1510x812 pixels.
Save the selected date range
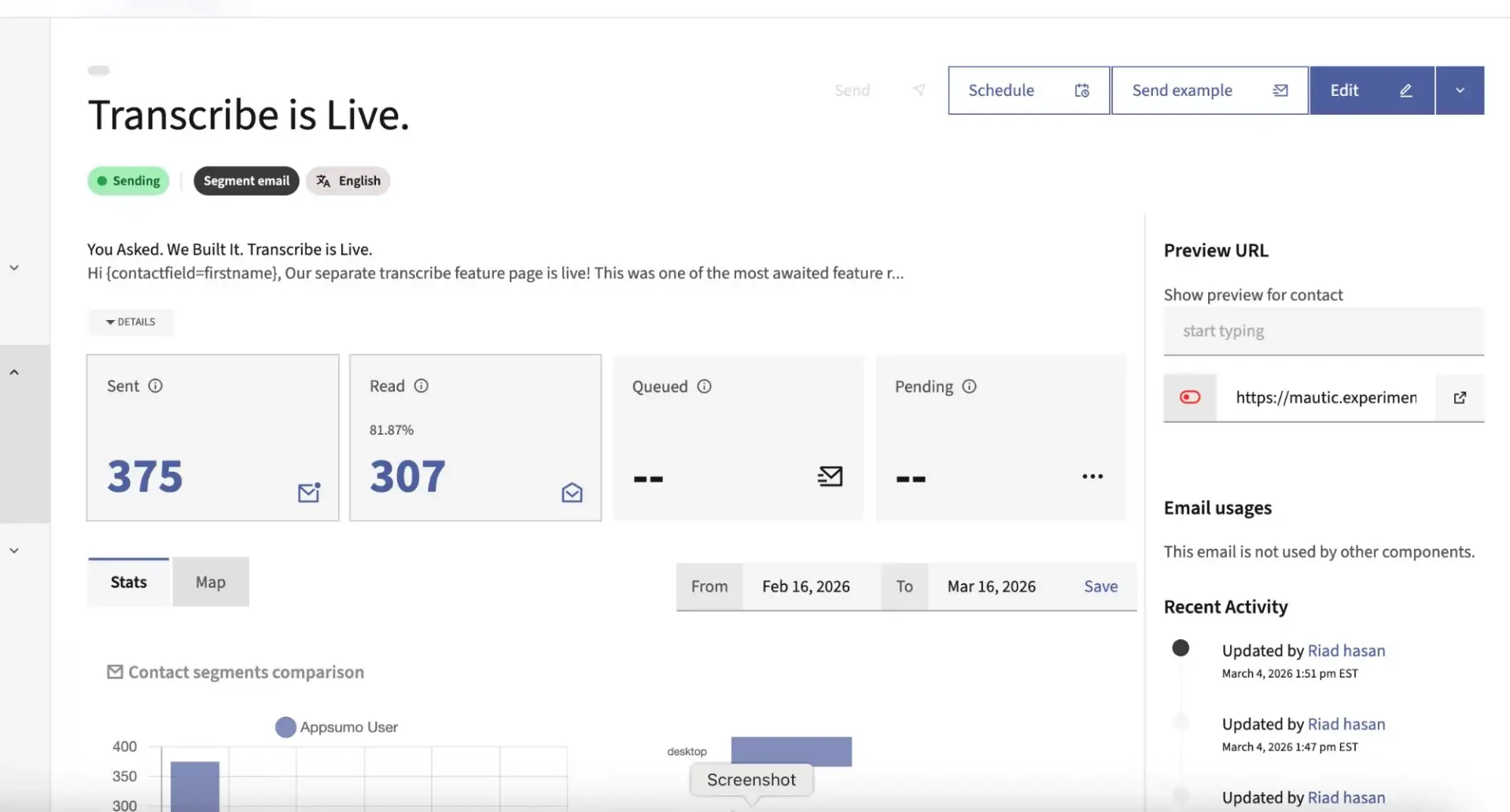tap(1099, 586)
